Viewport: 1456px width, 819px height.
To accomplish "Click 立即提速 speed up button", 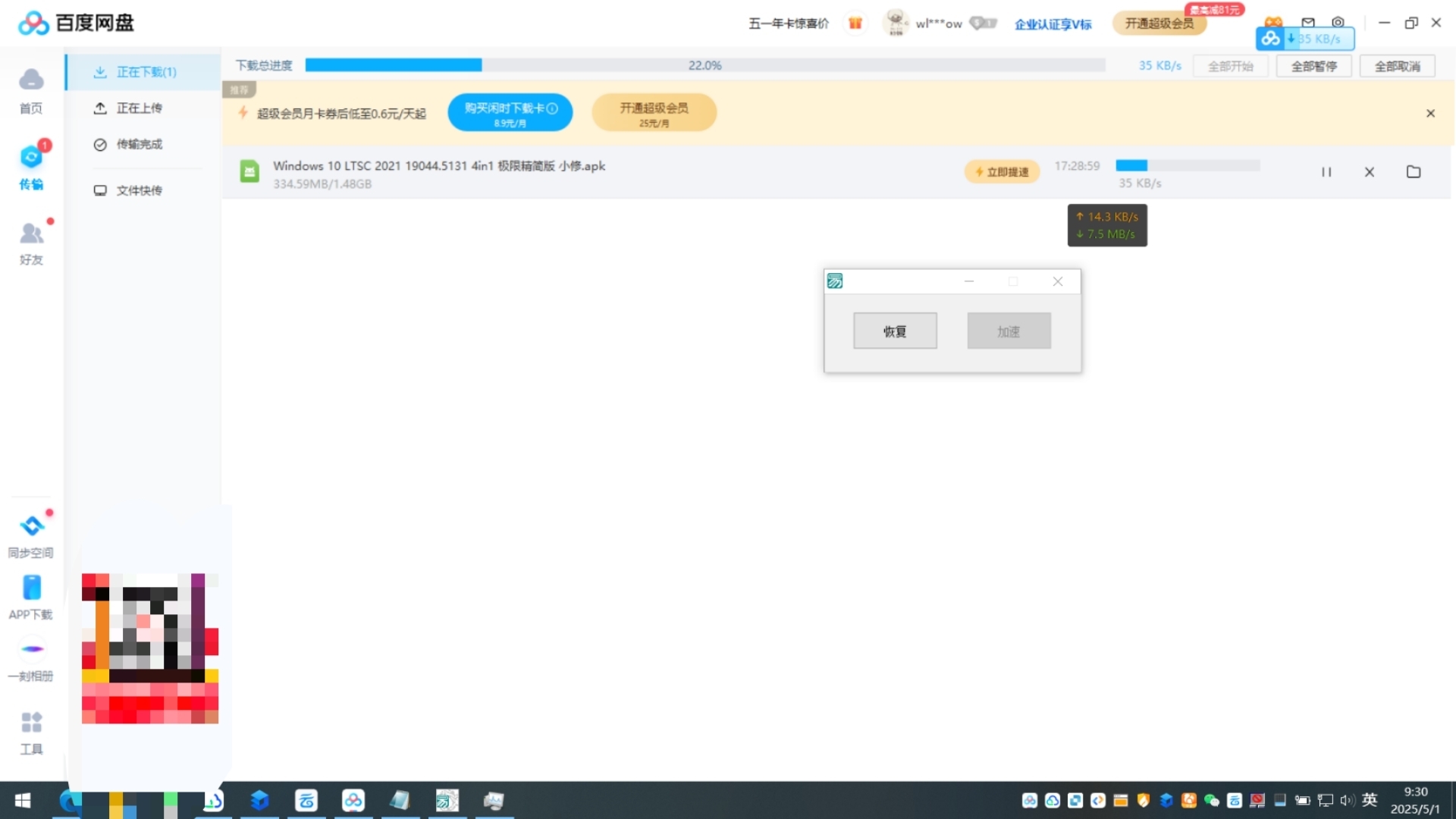I will (x=1002, y=172).
